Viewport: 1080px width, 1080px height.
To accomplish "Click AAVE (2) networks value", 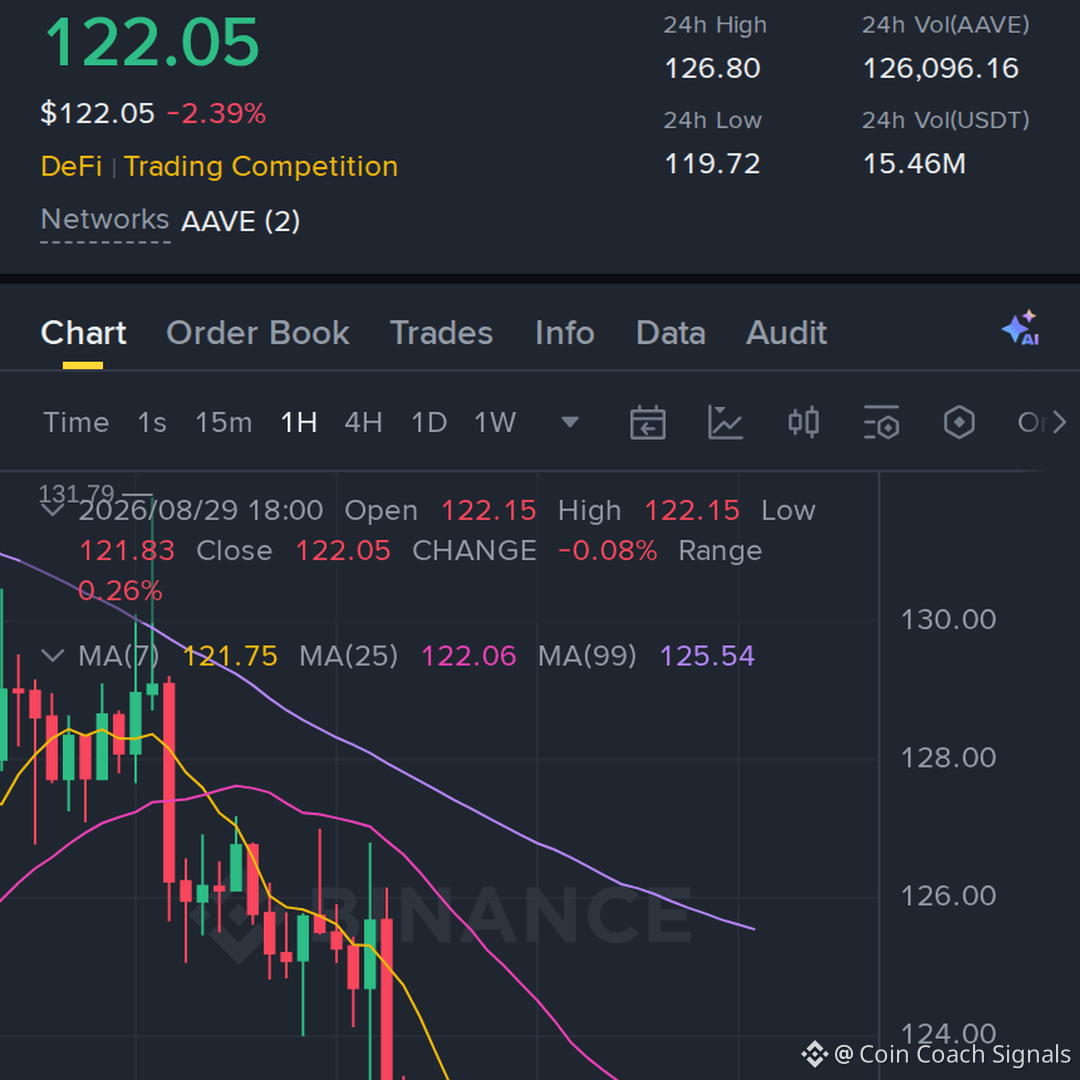I will pos(240,221).
